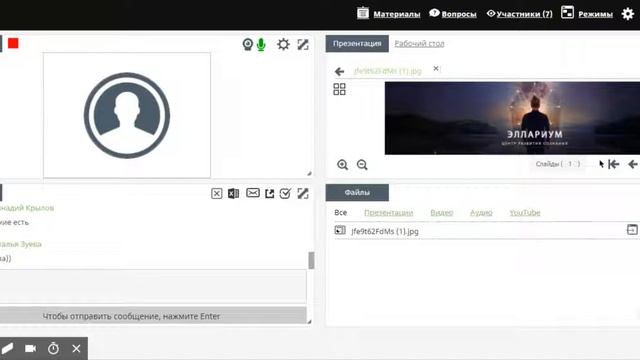Export chat to Excel icon

[x=233, y=193]
